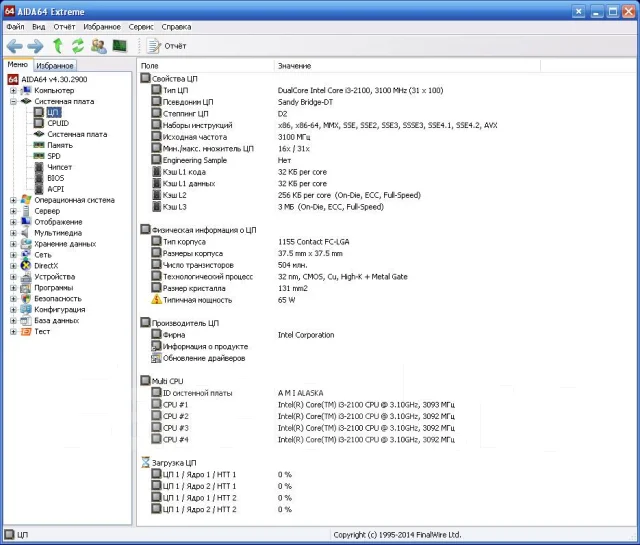The height and width of the screenshot is (545, 640).
Task: Open the Отчёт menu in menu bar
Action: [x=64, y=27]
